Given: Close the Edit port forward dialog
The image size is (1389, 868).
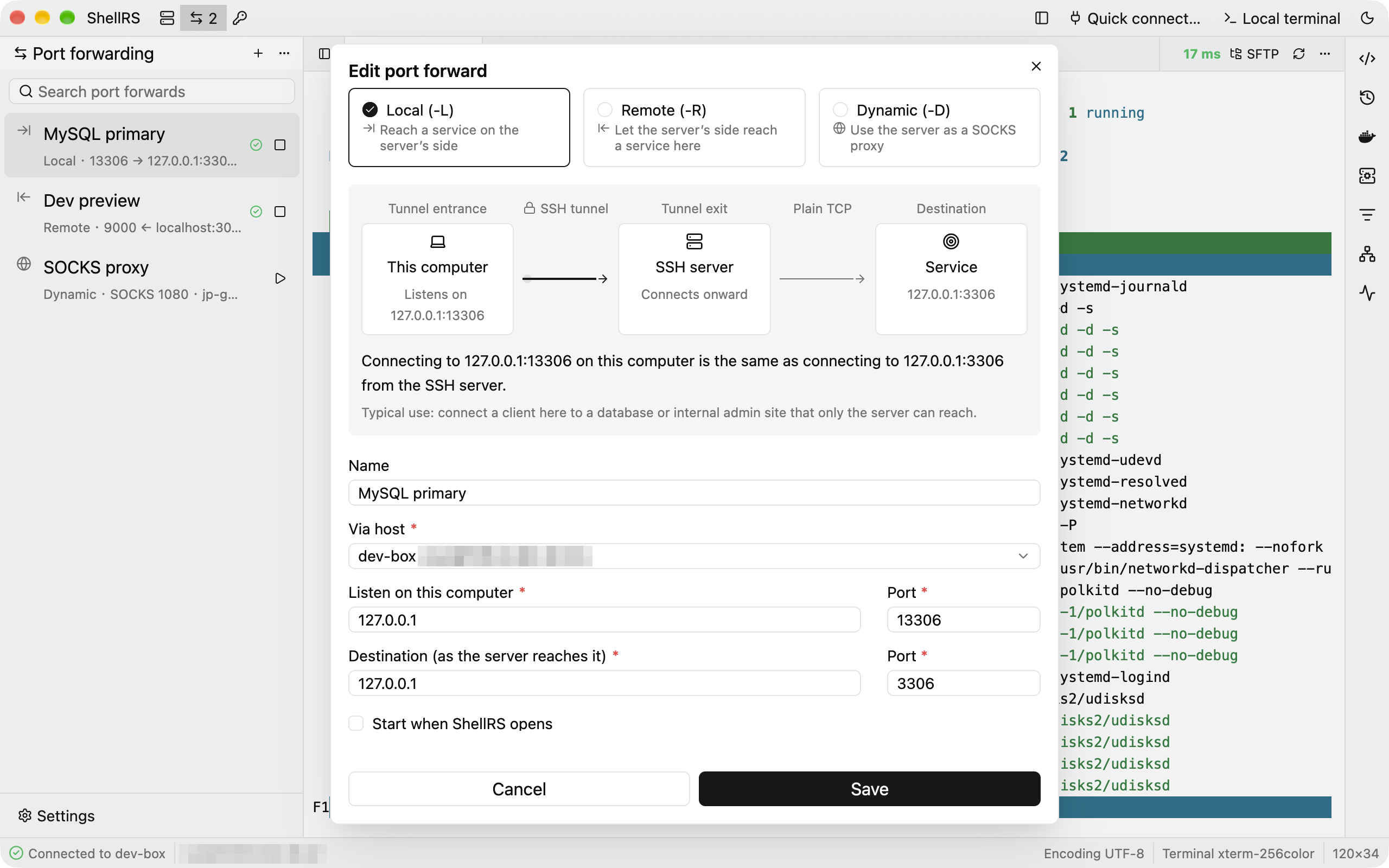Looking at the screenshot, I should coord(1036,66).
